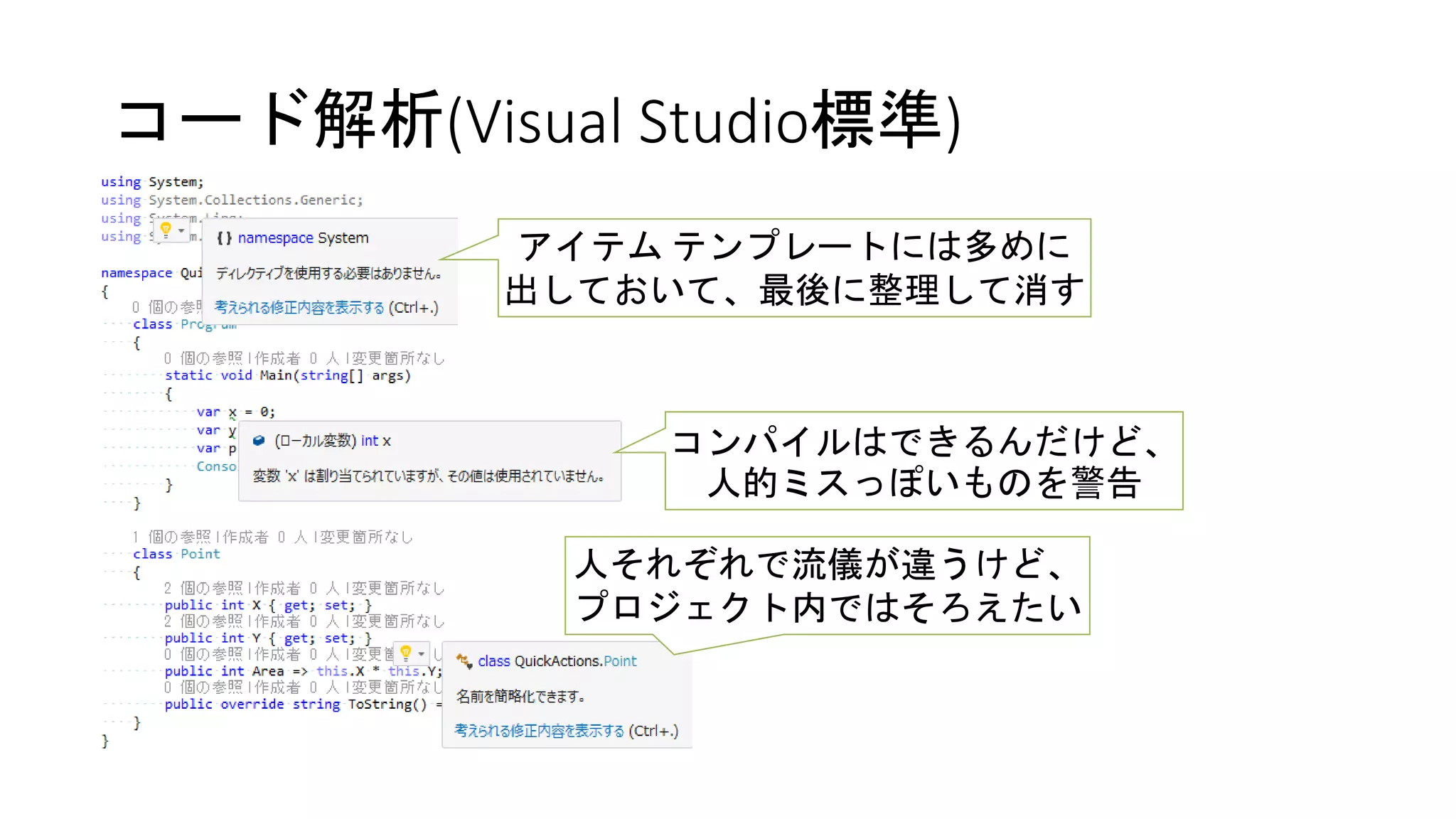Screen dimensions: 1456x819
Task: Click 'static void Main(string[] args)' line
Action: (288, 375)
